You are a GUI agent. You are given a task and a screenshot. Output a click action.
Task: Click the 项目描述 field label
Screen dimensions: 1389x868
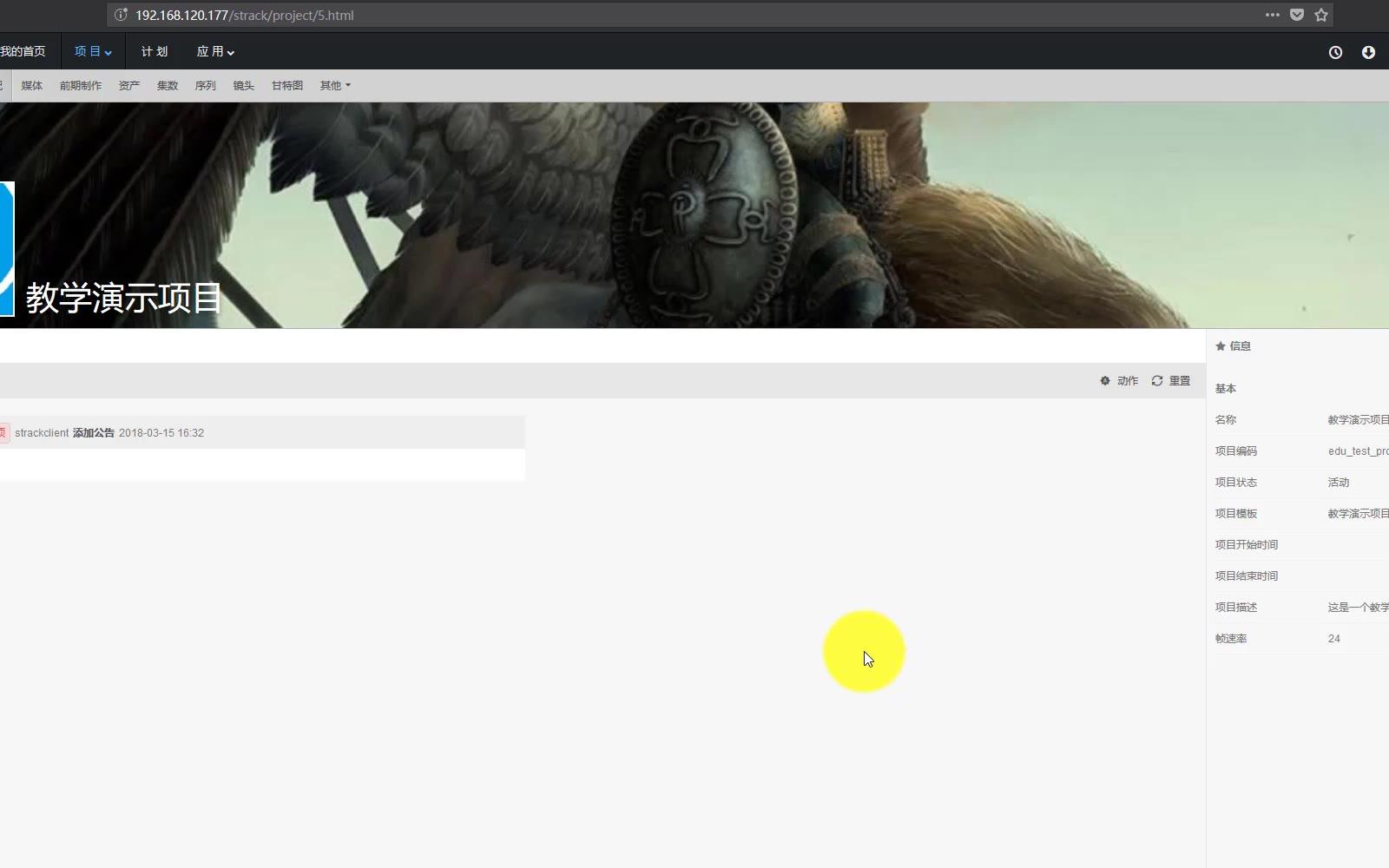pyautogui.click(x=1236, y=608)
